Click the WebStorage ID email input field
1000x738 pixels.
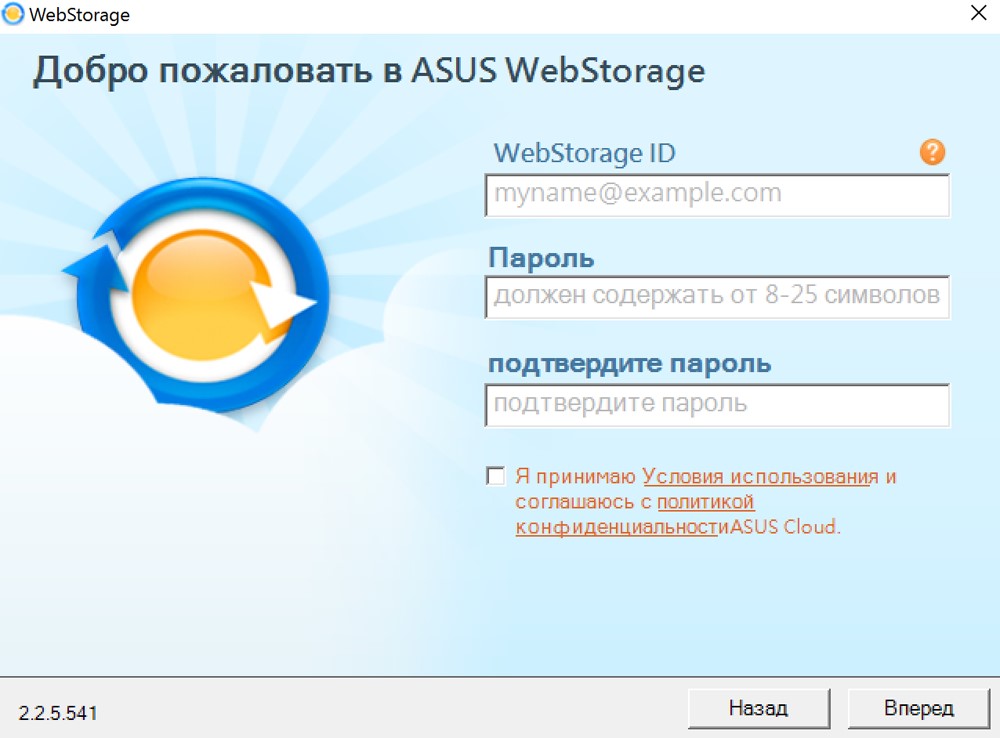[x=717, y=195]
